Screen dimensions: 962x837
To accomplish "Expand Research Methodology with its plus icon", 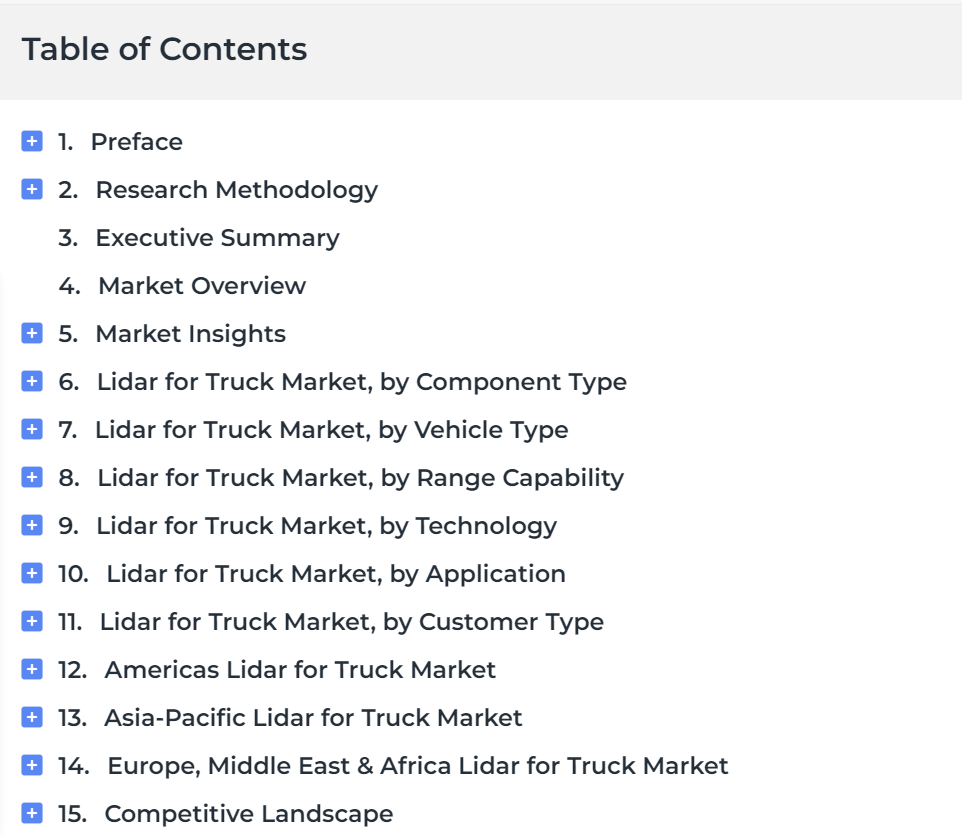I will pyautogui.click(x=32, y=189).
